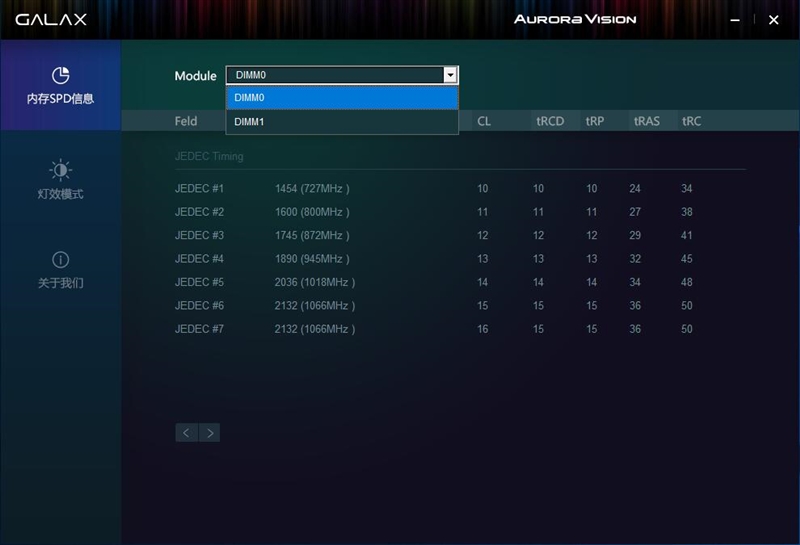Select DIMM0 from the dropdown list
800x545 pixels.
click(342, 97)
